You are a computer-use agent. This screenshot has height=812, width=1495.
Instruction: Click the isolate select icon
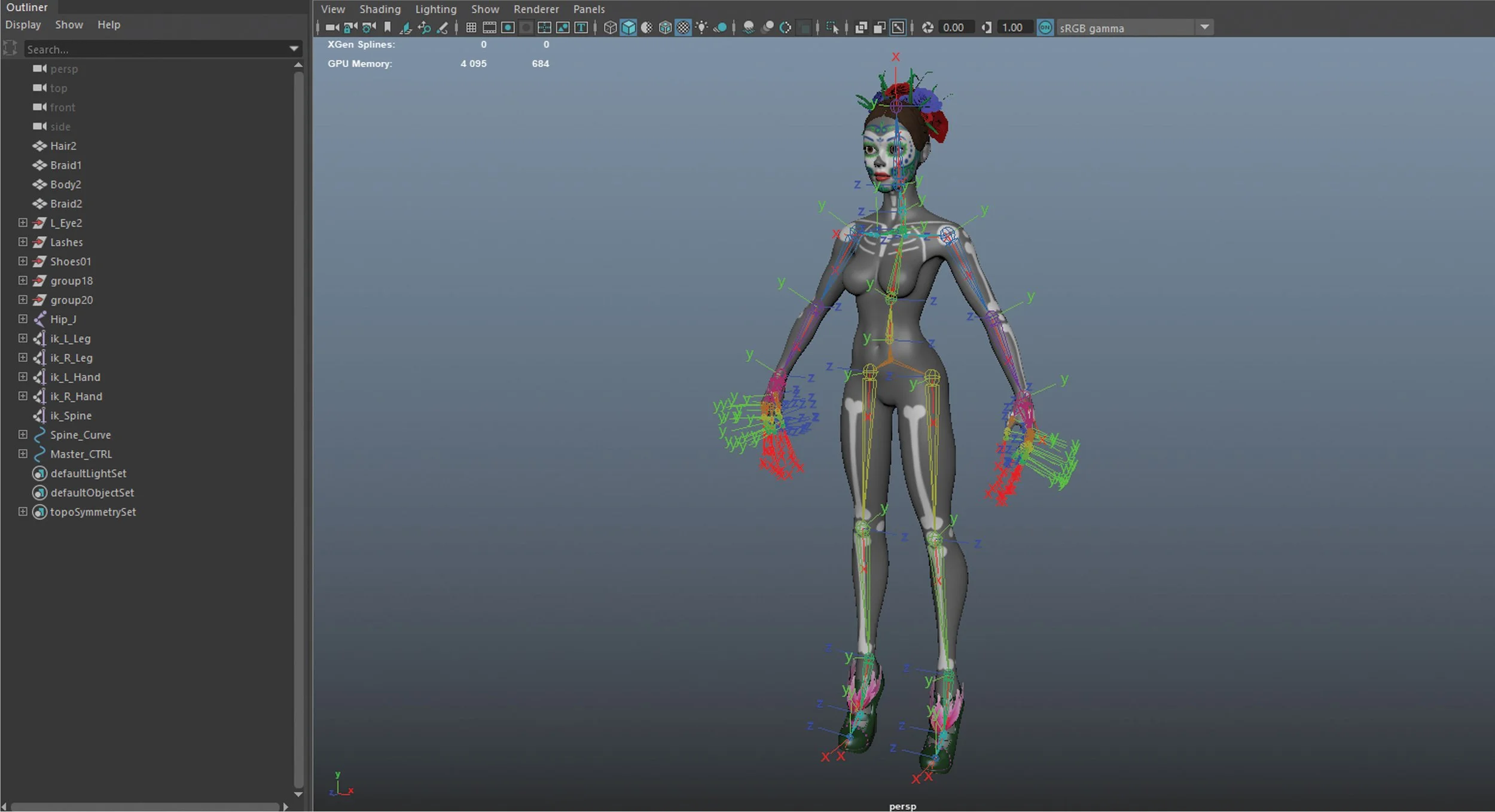[832, 28]
